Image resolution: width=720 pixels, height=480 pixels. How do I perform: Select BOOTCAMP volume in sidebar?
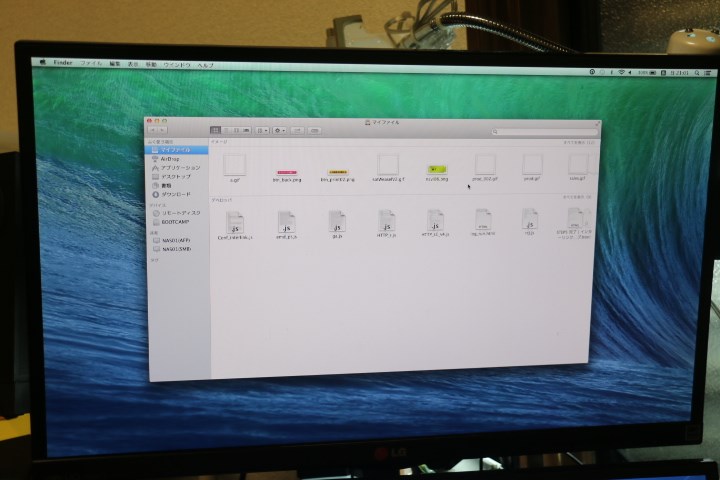(177, 222)
